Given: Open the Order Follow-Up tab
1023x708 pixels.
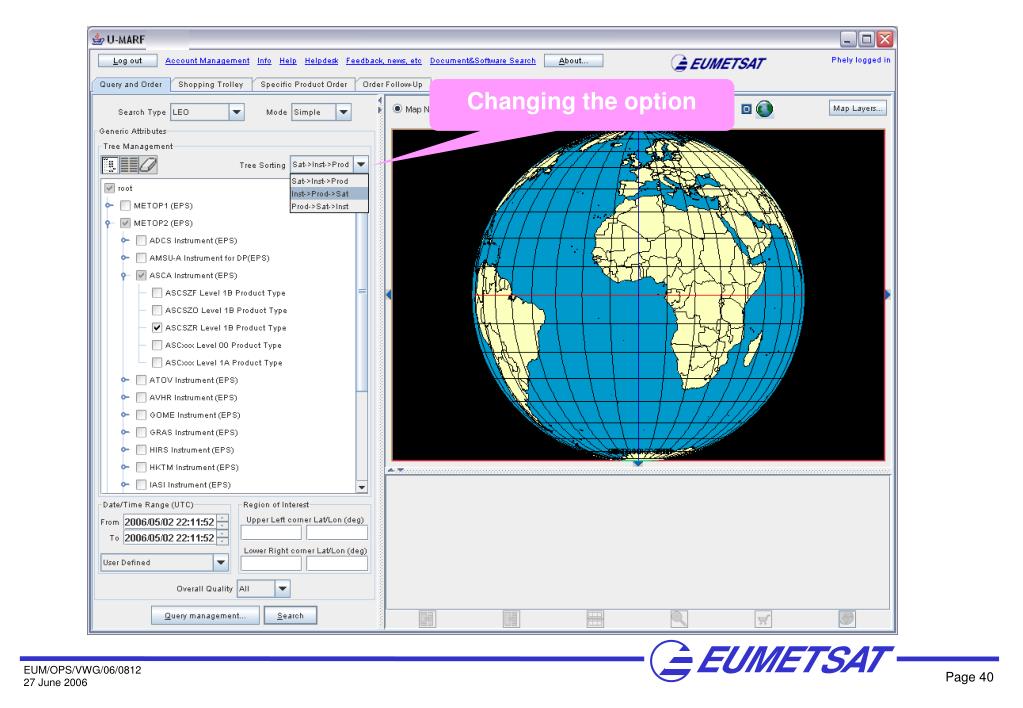Looking at the screenshot, I should coord(392,85).
